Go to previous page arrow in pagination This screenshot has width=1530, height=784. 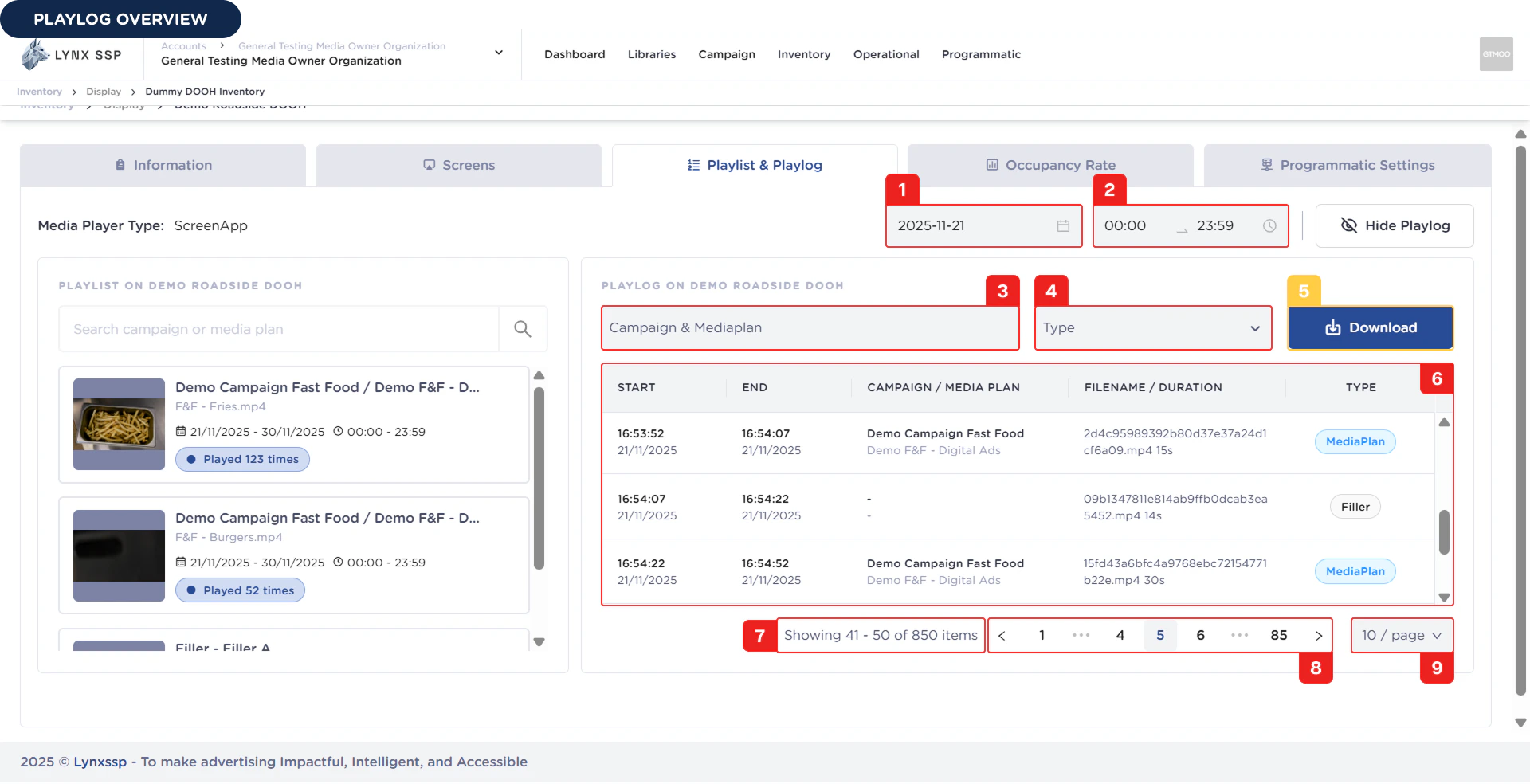pos(1002,636)
